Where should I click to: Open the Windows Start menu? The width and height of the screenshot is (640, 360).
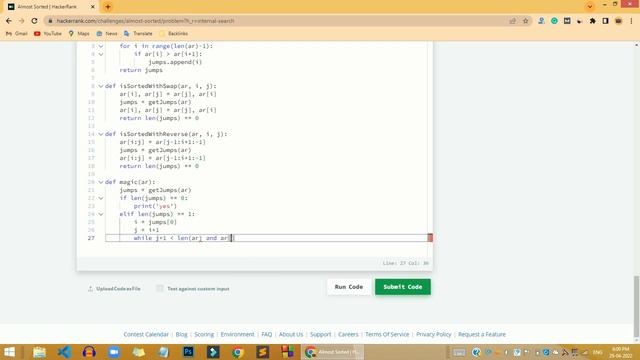[x=9, y=352]
